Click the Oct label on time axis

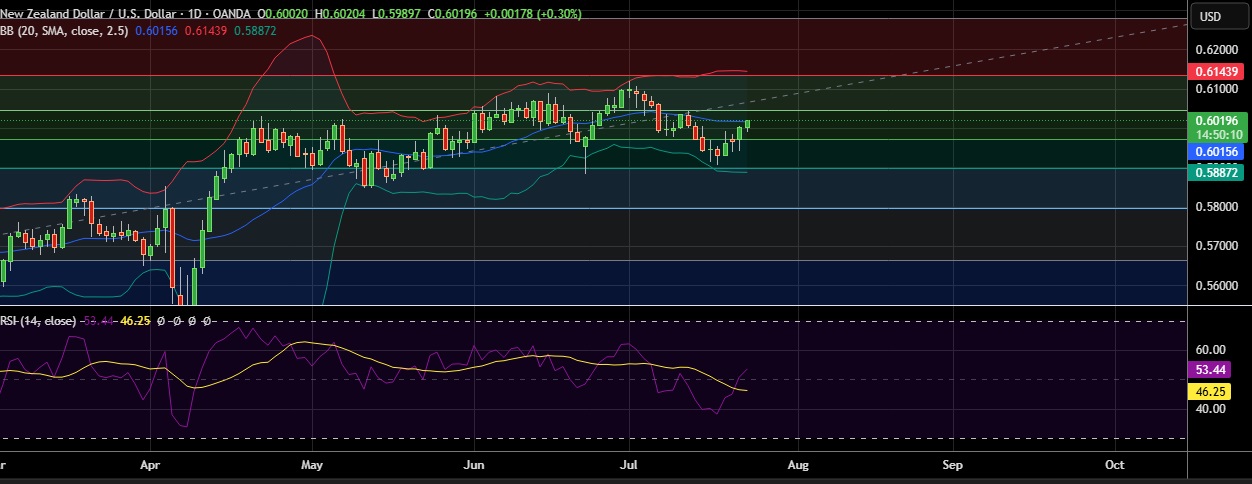(x=1114, y=465)
